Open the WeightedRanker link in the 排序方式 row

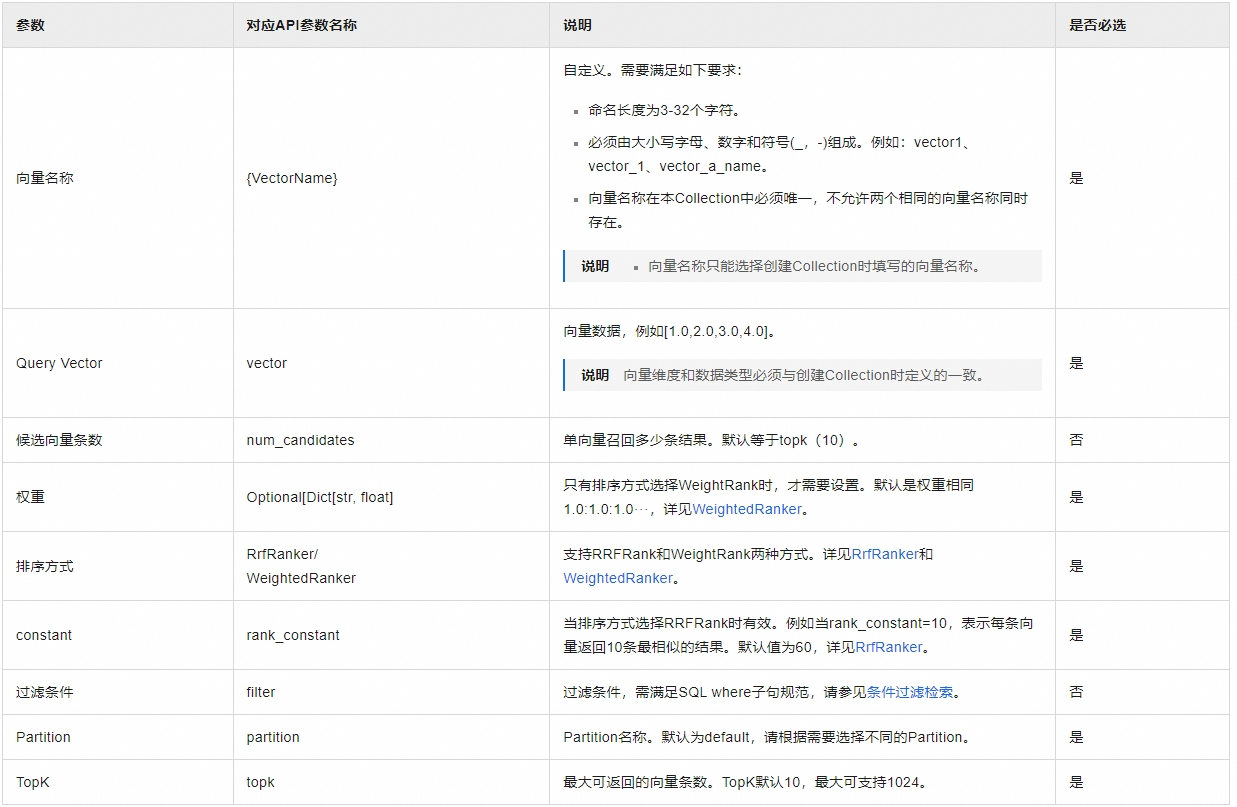(x=618, y=578)
